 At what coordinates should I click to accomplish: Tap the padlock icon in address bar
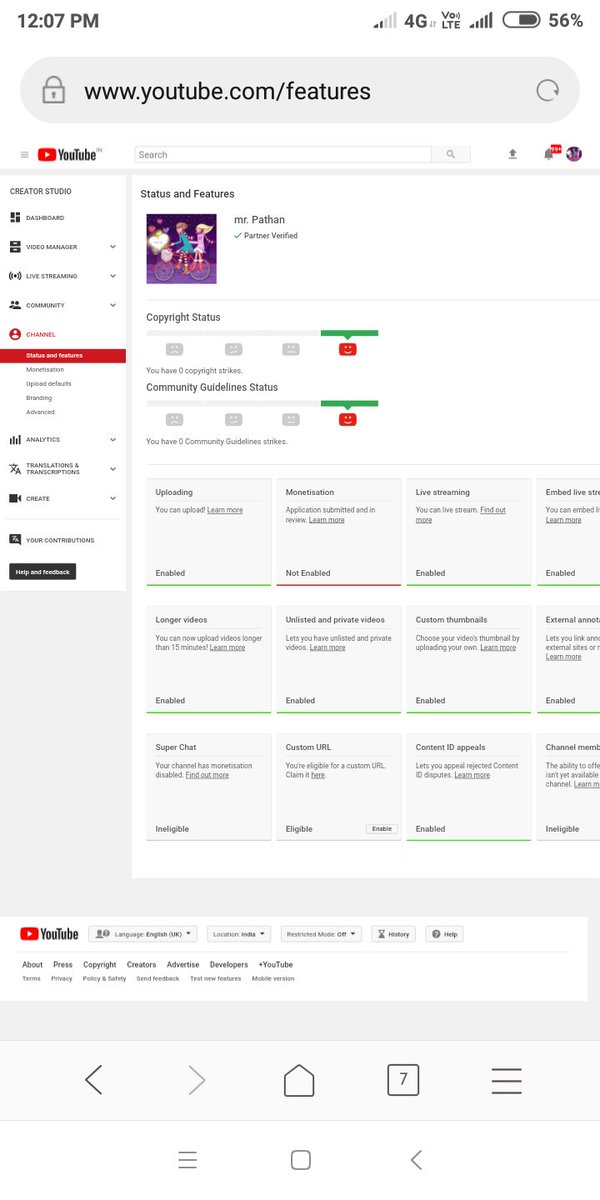pyautogui.click(x=53, y=91)
